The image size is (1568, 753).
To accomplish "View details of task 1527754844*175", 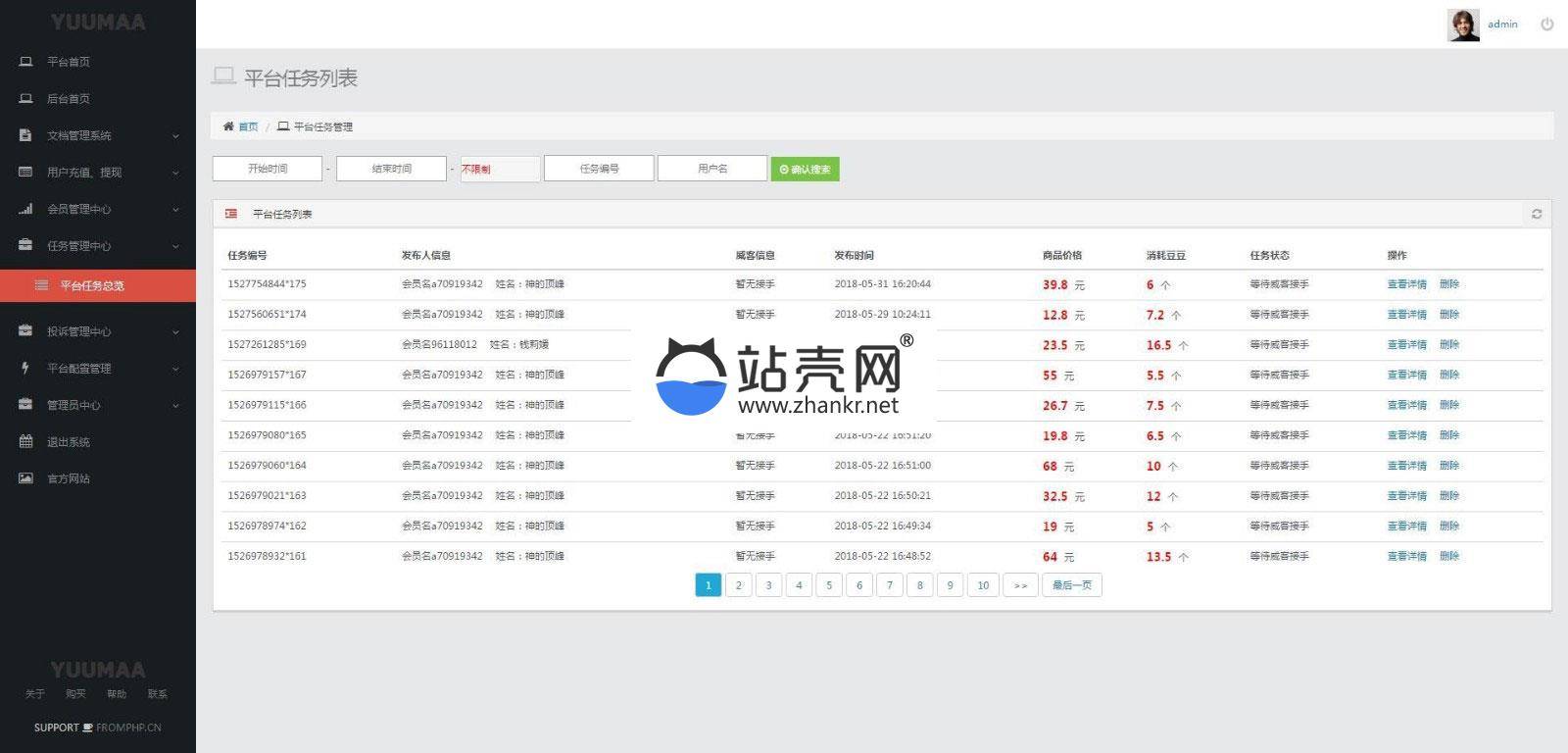I will (x=1406, y=284).
